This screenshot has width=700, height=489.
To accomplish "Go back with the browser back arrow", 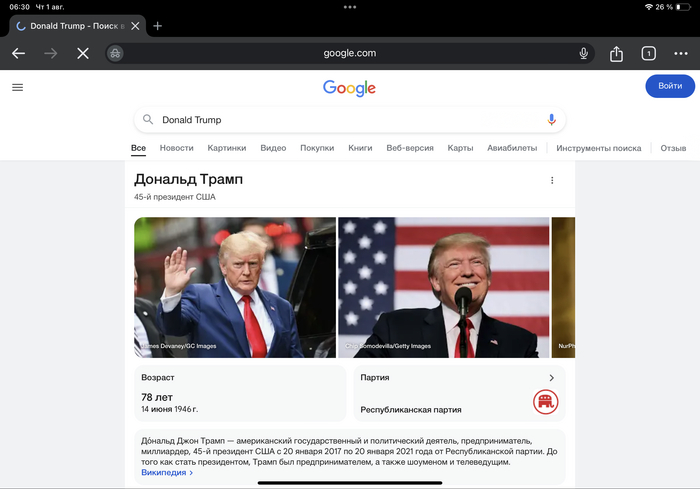I will [18, 54].
